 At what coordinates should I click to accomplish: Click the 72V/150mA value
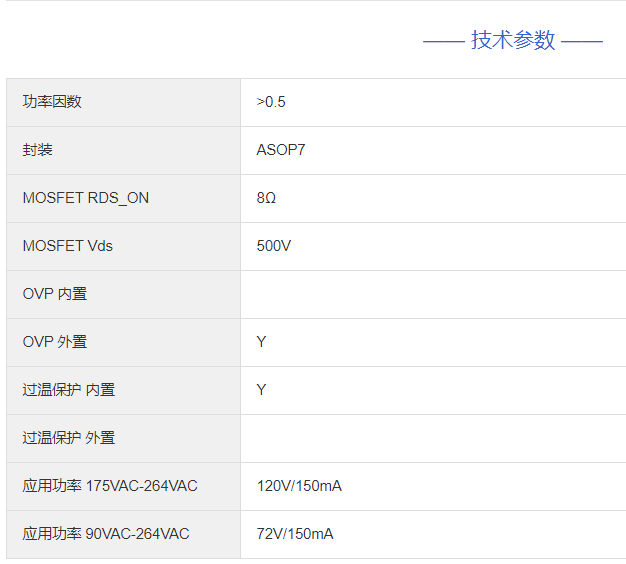click(x=295, y=534)
